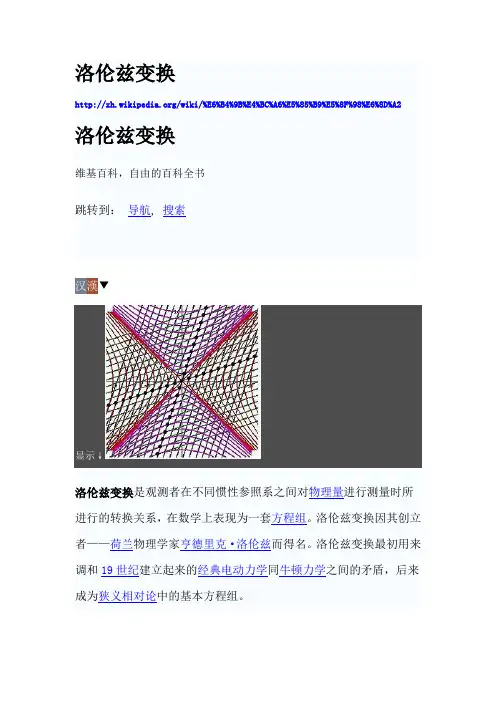This screenshot has height=702, width=496.
Task: Open the 牛顿力学 link
Action: tap(302, 570)
